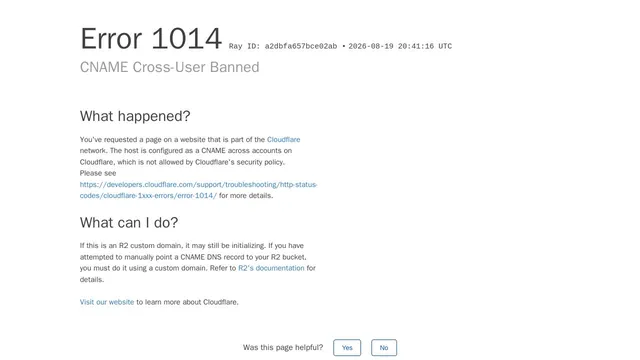Screen dimensions: 640x360
Task: Follow the Visit our website link
Action: (107, 302)
